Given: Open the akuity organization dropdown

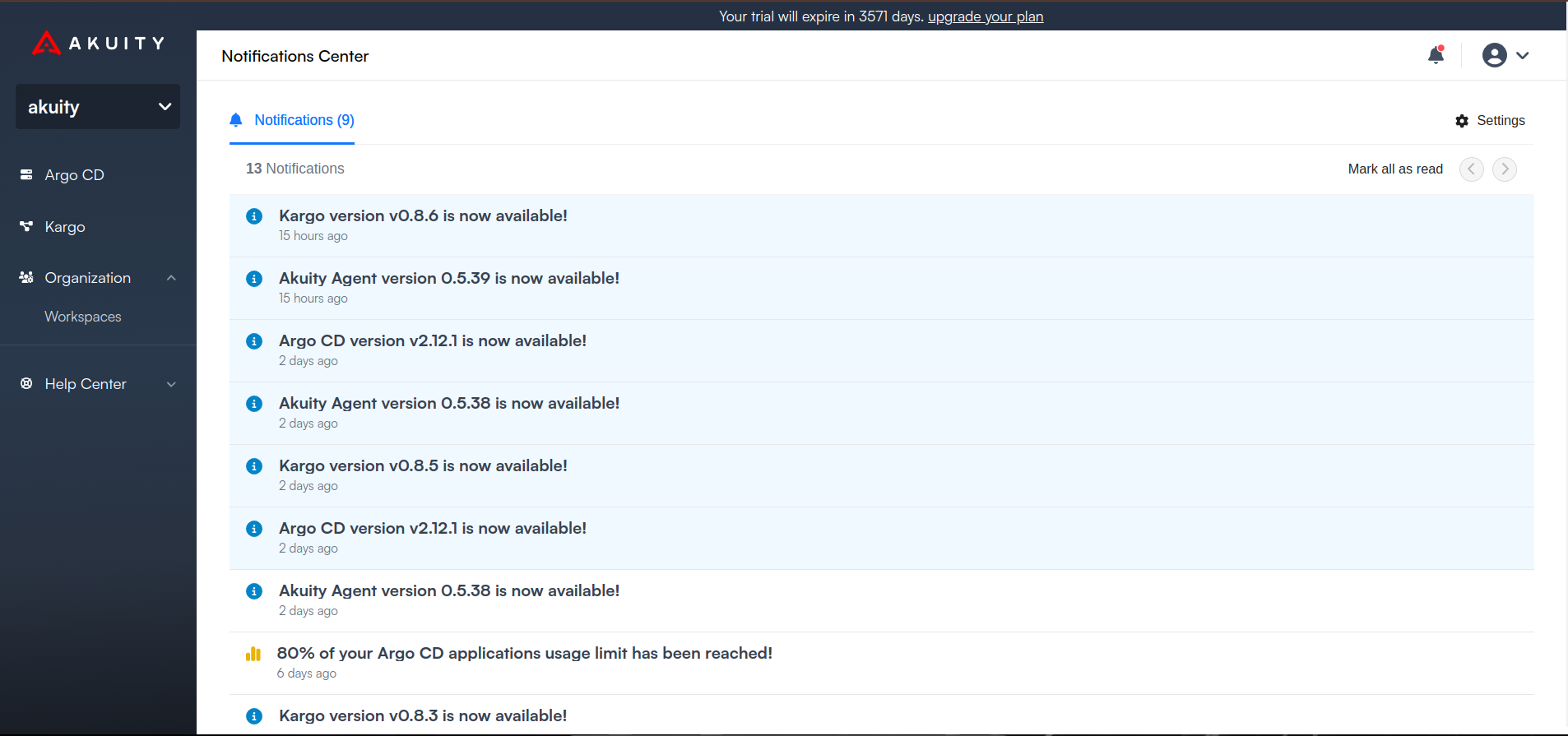Looking at the screenshot, I should pos(98,107).
